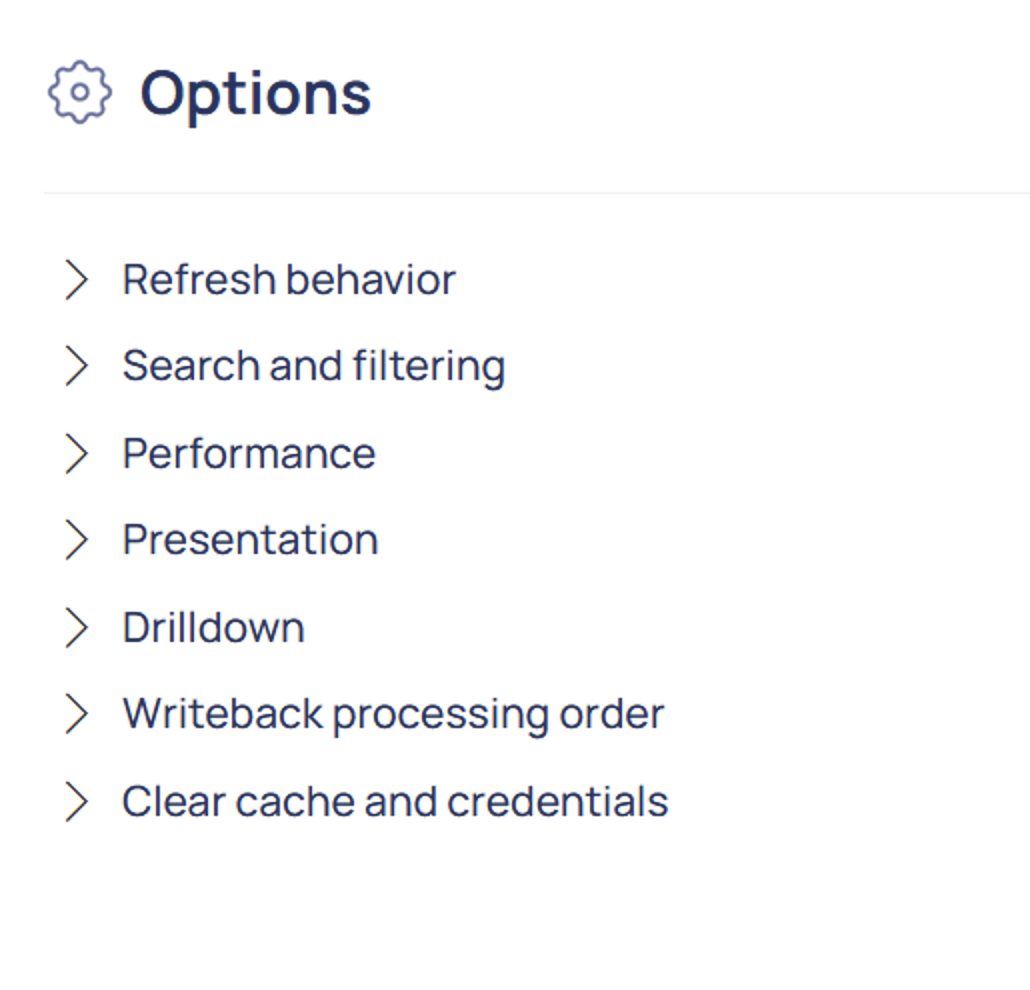Expand the Performance section chevron
Image resolution: width=1030 pixels, height=990 pixels.
(x=76, y=454)
